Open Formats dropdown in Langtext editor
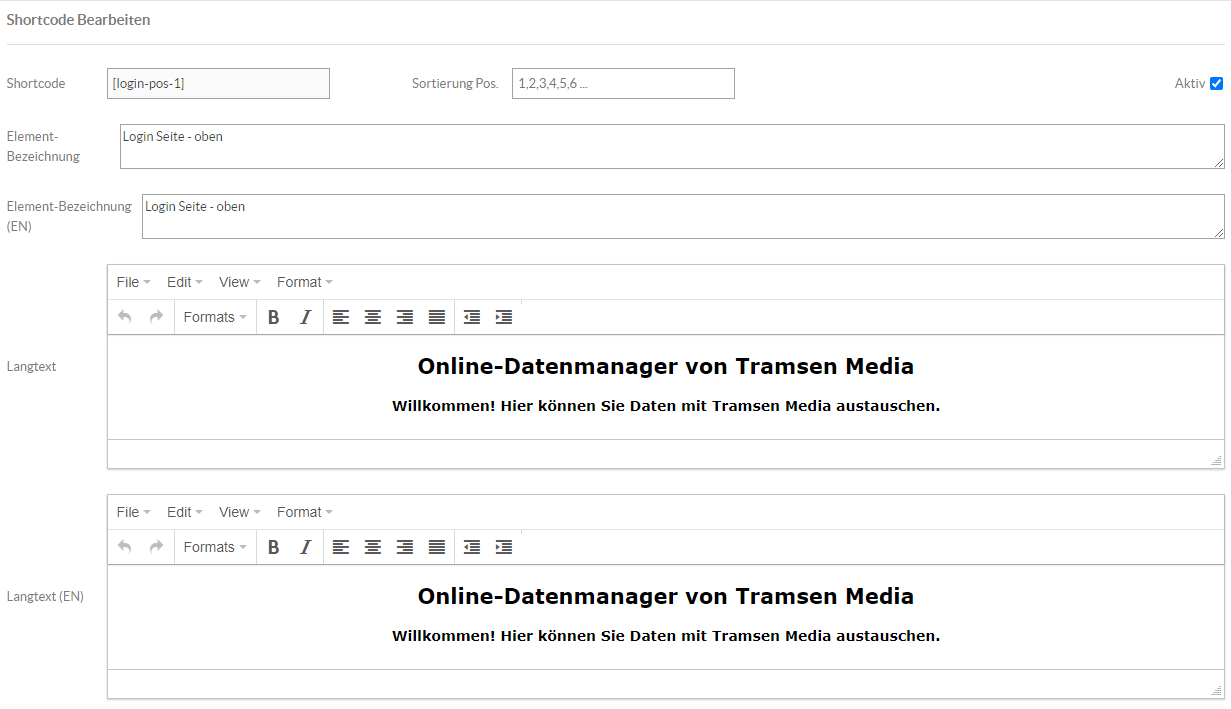1231x709 pixels. [x=215, y=317]
